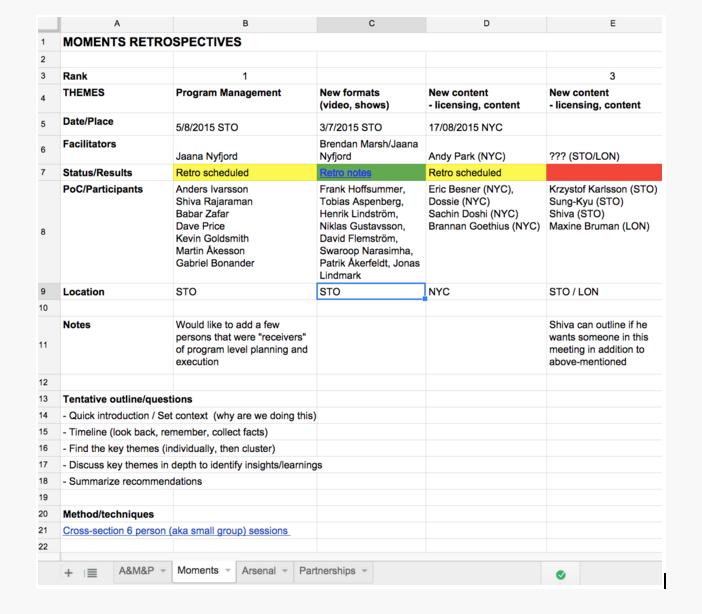Click the participants cell starting Eric Besner
This screenshot has width=702, height=614.
[x=486, y=232]
